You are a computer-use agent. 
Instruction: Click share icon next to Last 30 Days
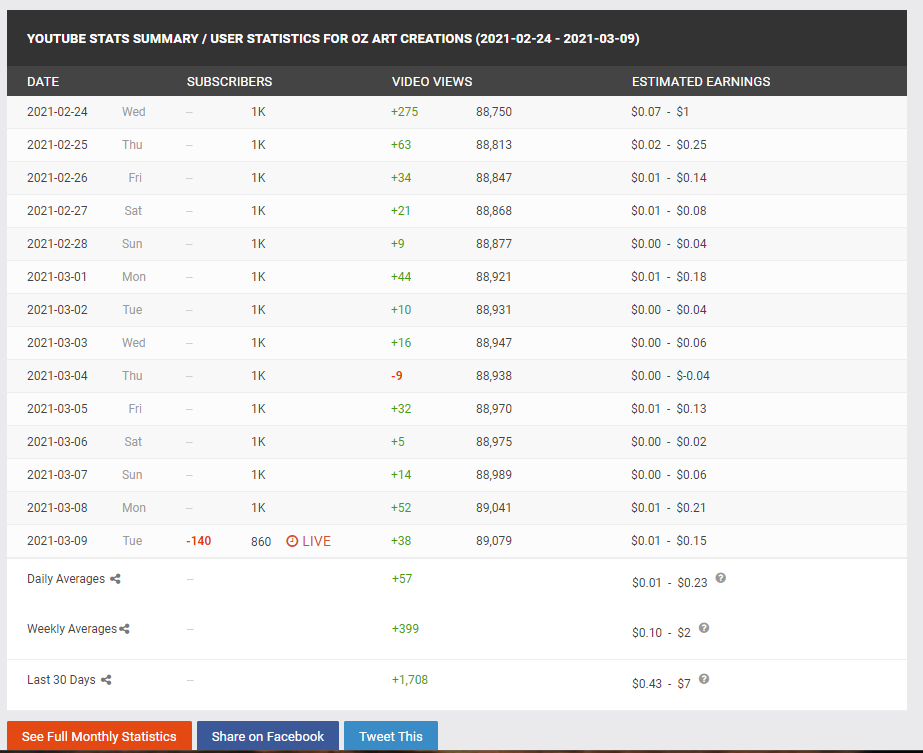[106, 680]
